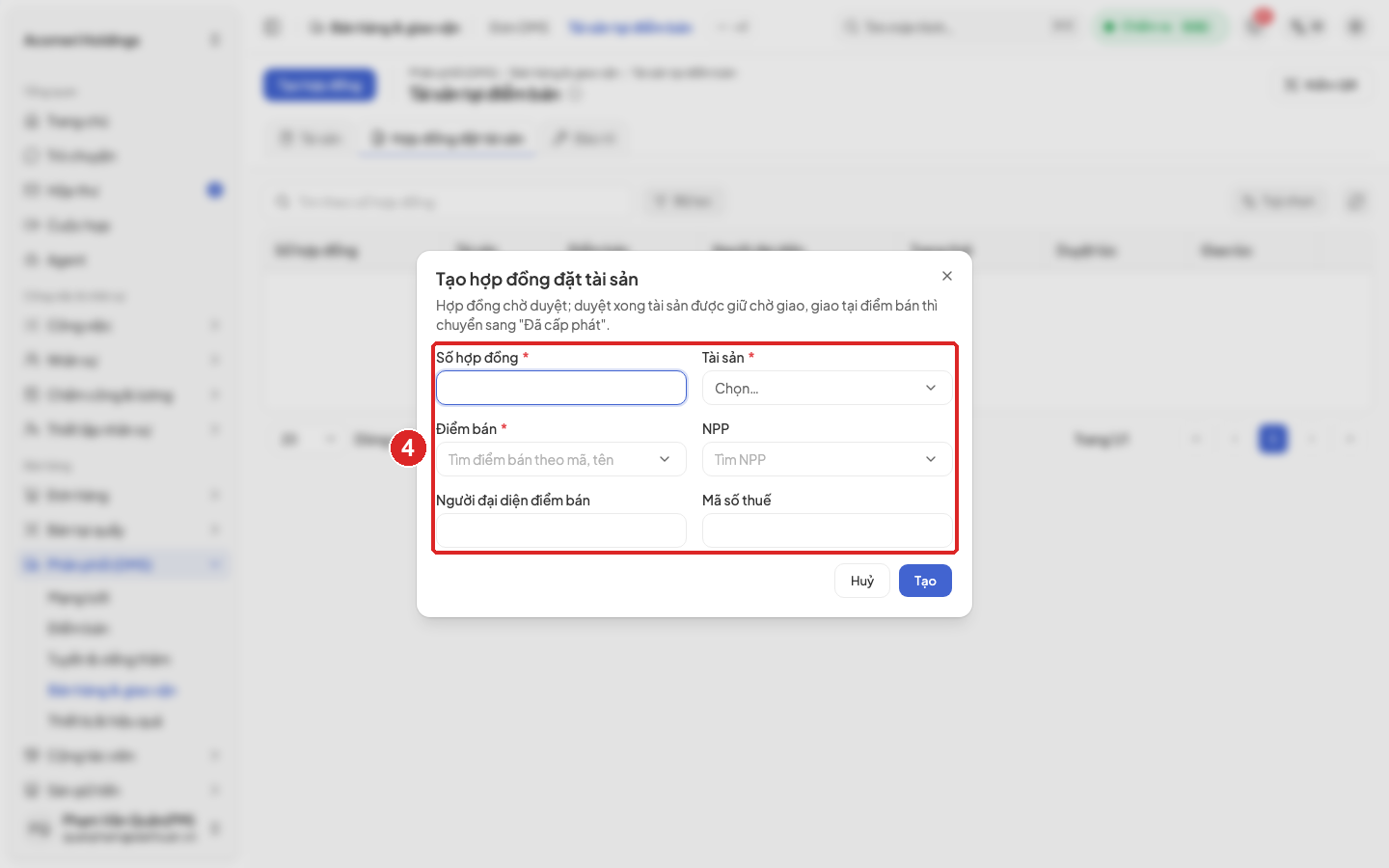Open the 'Tài sản' dropdown showing 'Chọn...'
The image size is (1389, 868).
pos(827,388)
